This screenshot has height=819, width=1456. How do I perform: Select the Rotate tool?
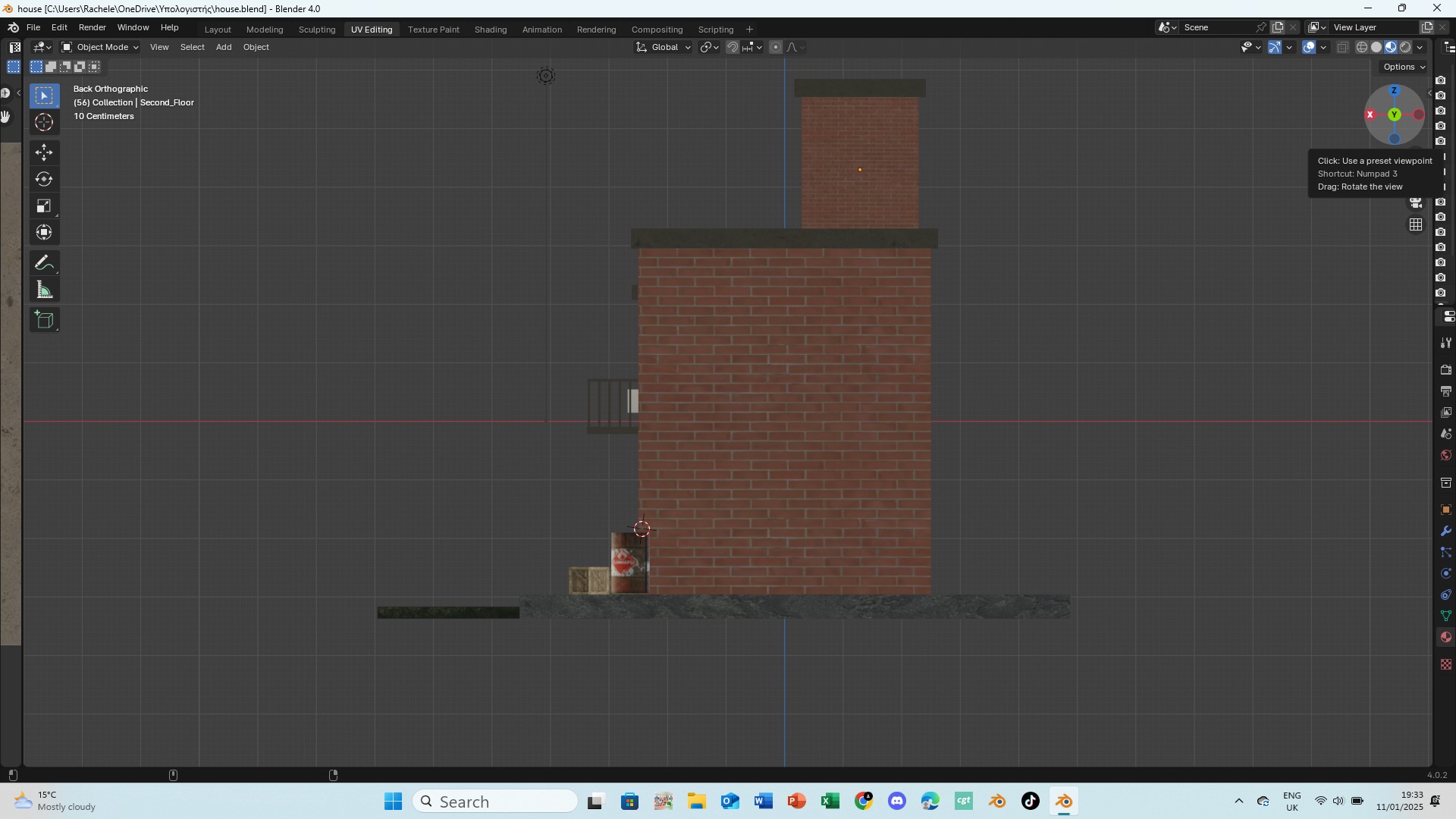44,179
